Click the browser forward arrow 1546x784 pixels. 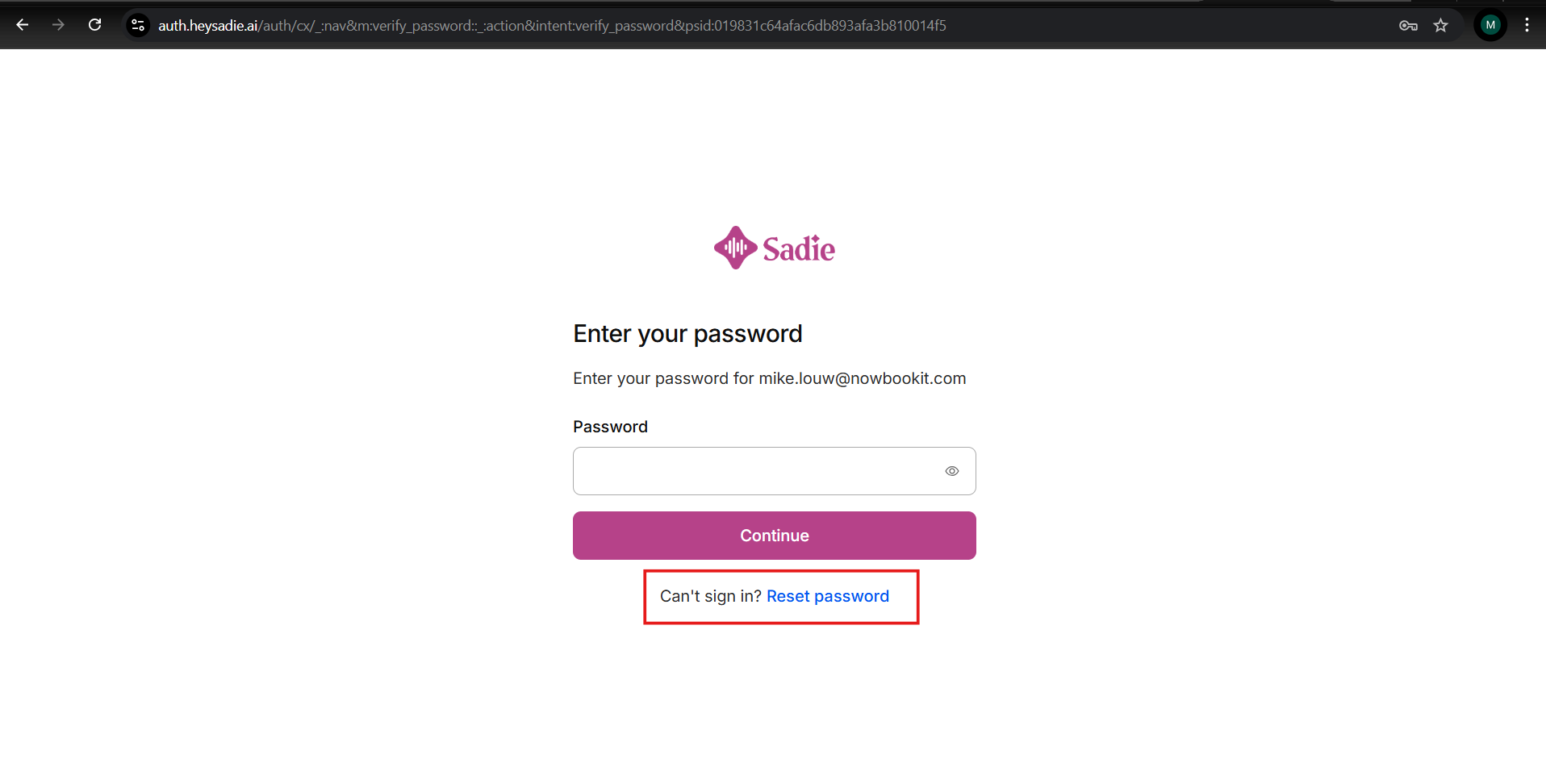click(x=58, y=25)
